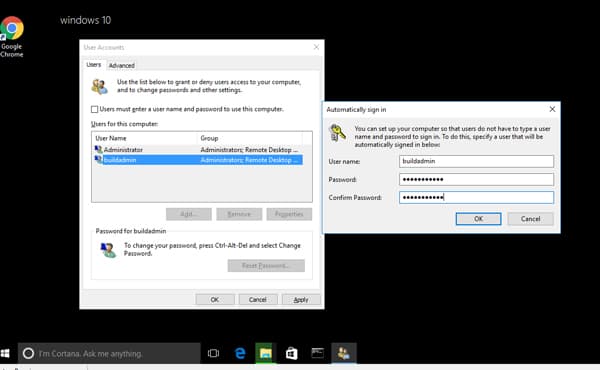Select buildadmin row in the user list
Image resolution: width=600 pixels, height=370 pixels.
coord(198,160)
